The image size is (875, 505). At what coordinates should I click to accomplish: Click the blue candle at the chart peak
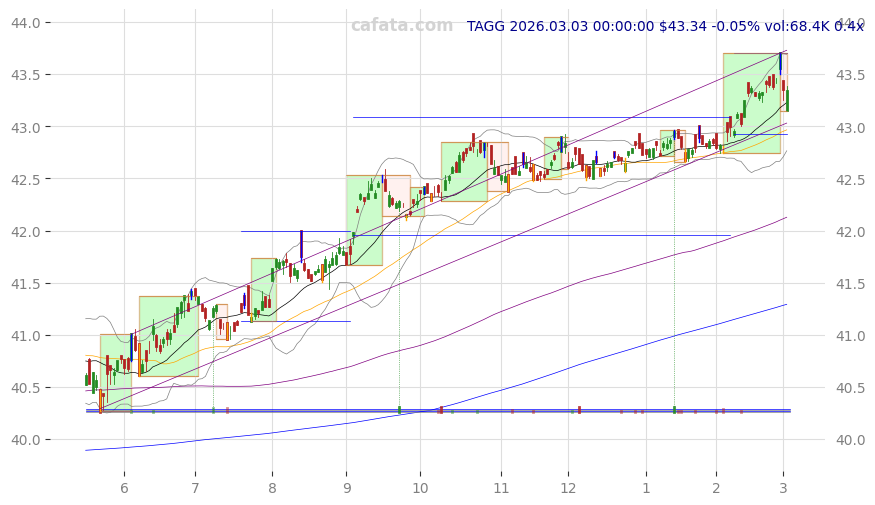[x=780, y=62]
